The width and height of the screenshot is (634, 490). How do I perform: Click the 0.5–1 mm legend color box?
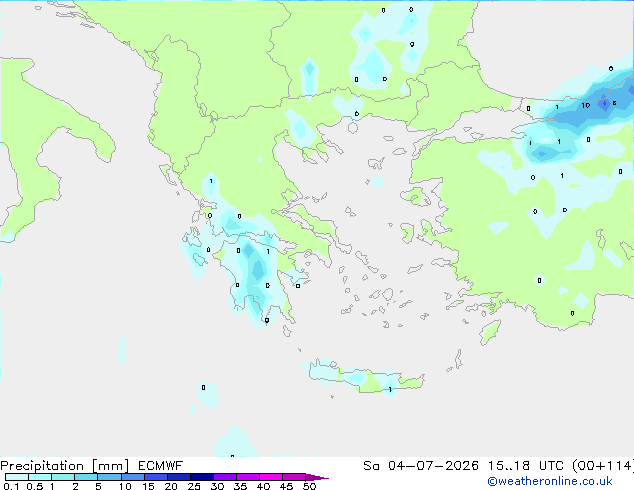[x=40, y=477]
